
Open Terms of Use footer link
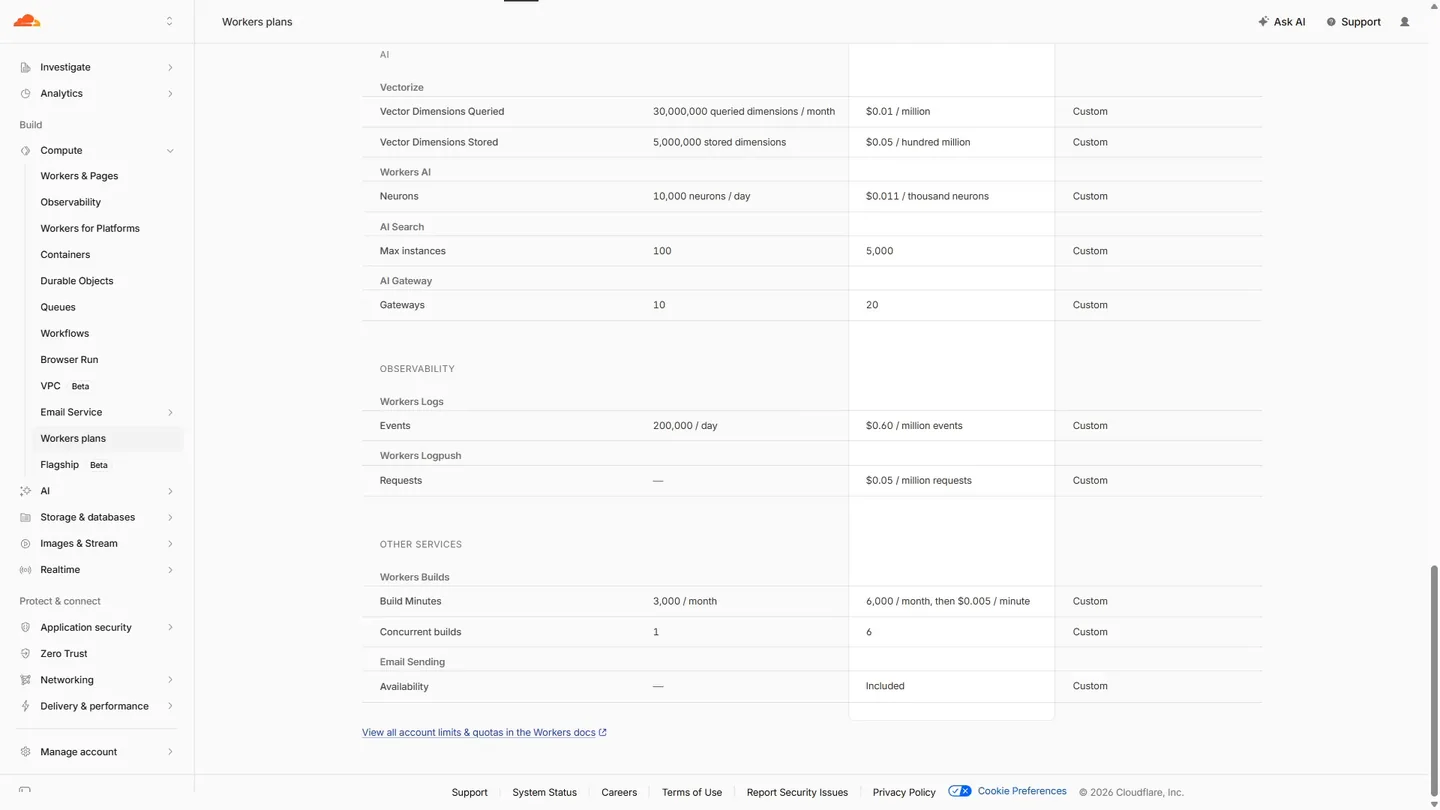[692, 792]
